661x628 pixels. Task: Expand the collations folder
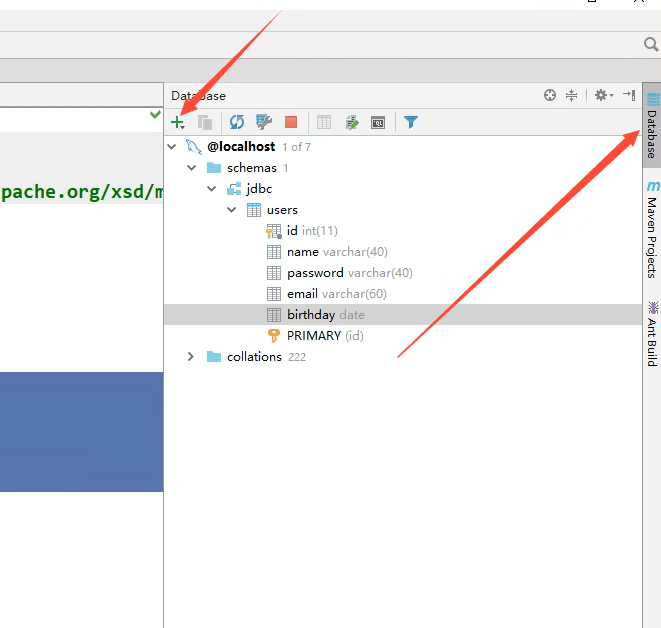point(191,357)
